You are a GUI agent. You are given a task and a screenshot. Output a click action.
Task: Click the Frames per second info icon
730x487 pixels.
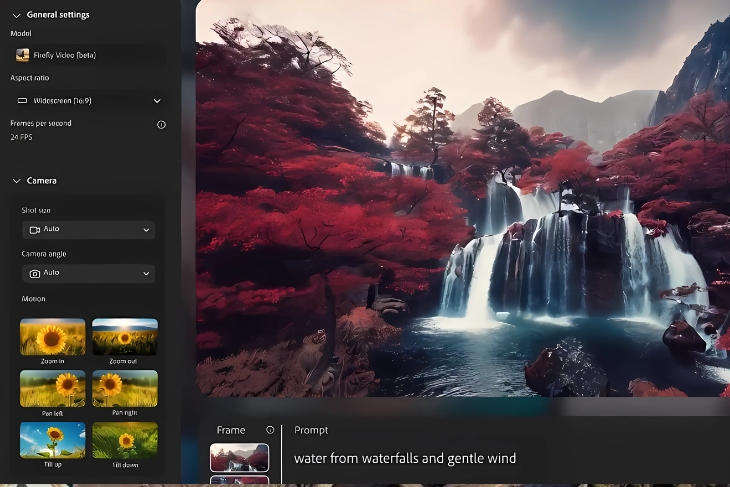coord(161,125)
